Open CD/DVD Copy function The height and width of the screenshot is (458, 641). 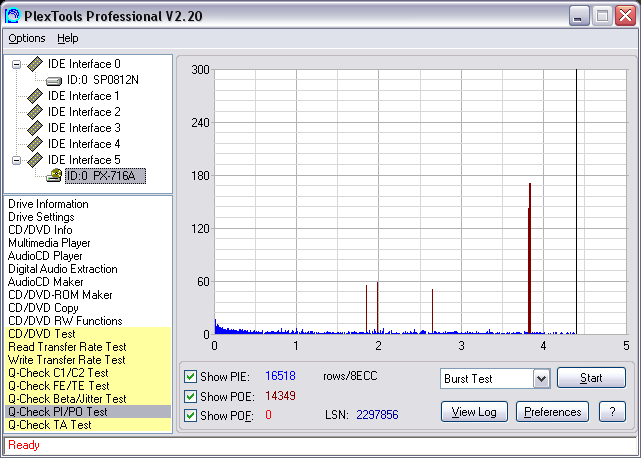pos(43,308)
